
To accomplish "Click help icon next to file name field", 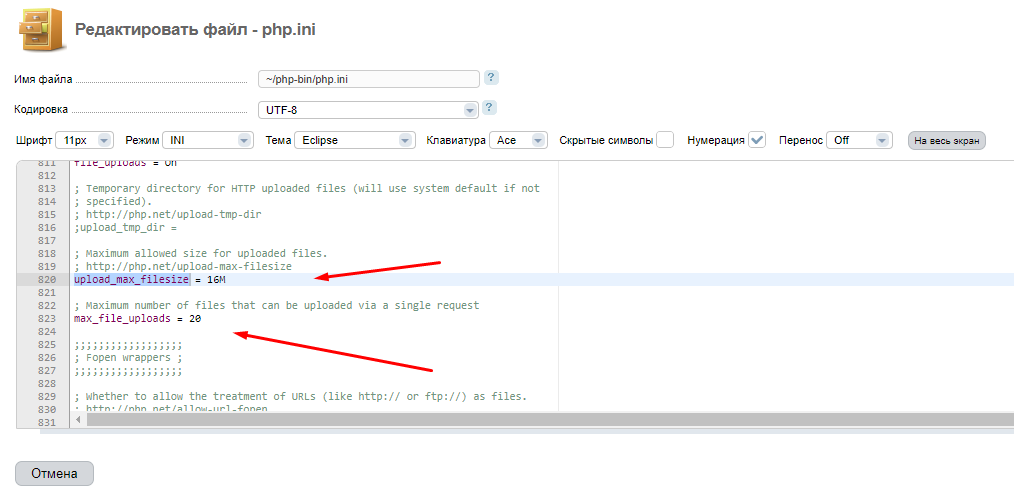I will coord(491,78).
